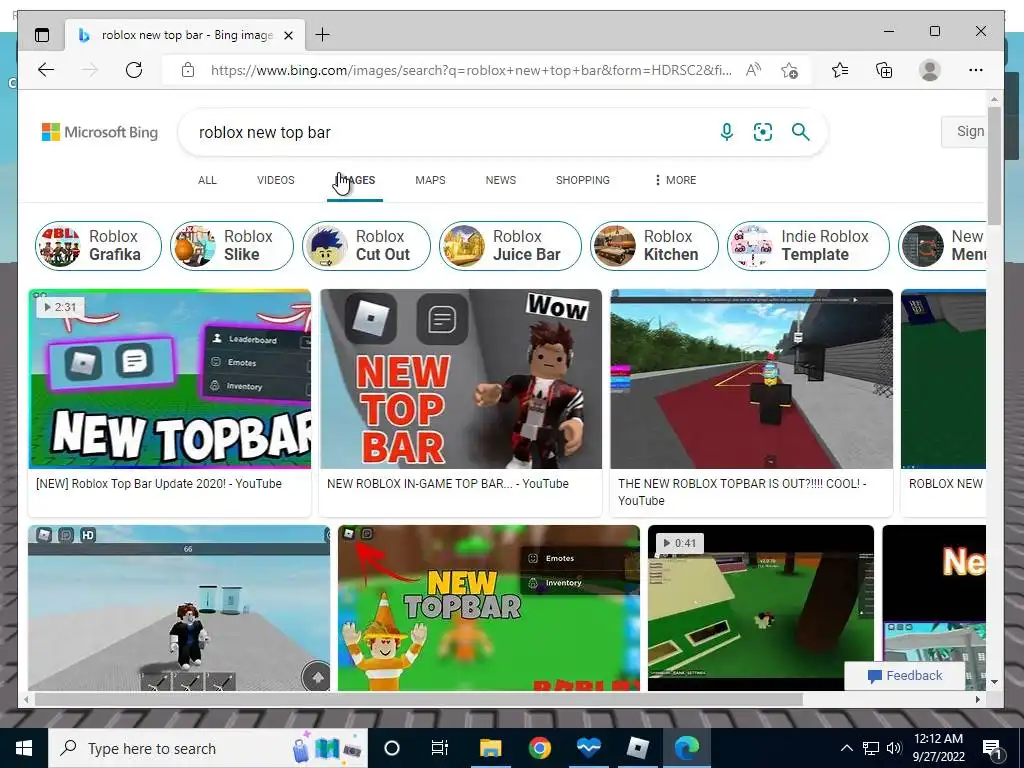Viewport: 1024px width, 768px height.
Task: Click the Windows taskbar search box
Action: coord(208,748)
